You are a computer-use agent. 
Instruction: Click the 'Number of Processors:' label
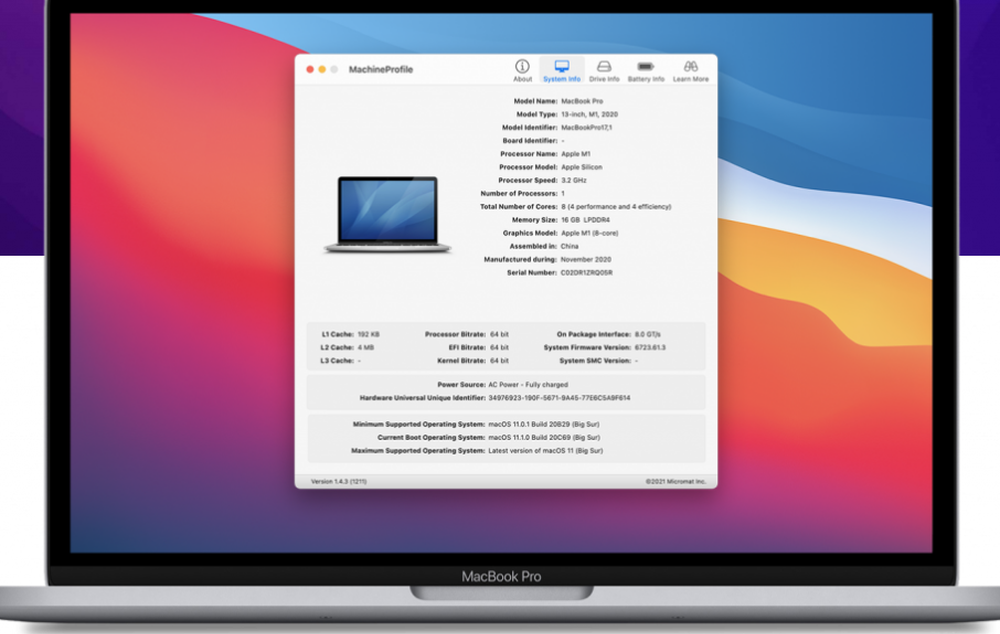pyautogui.click(x=518, y=193)
